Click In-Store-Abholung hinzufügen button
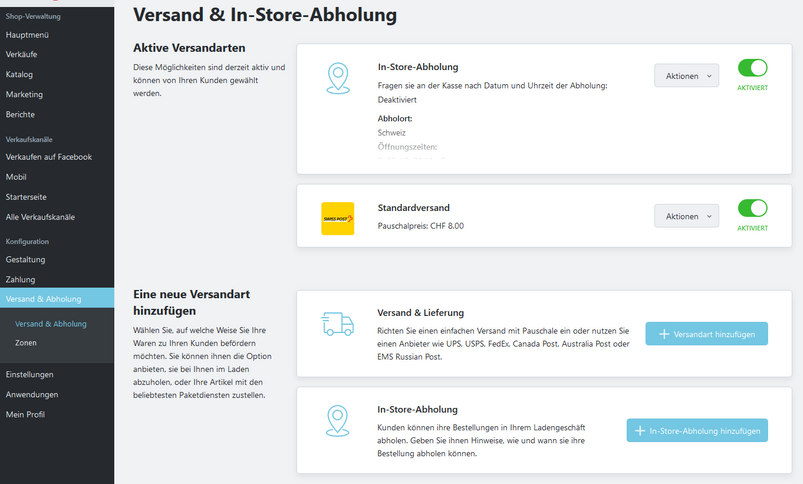Image resolution: width=803 pixels, height=484 pixels. (697, 431)
